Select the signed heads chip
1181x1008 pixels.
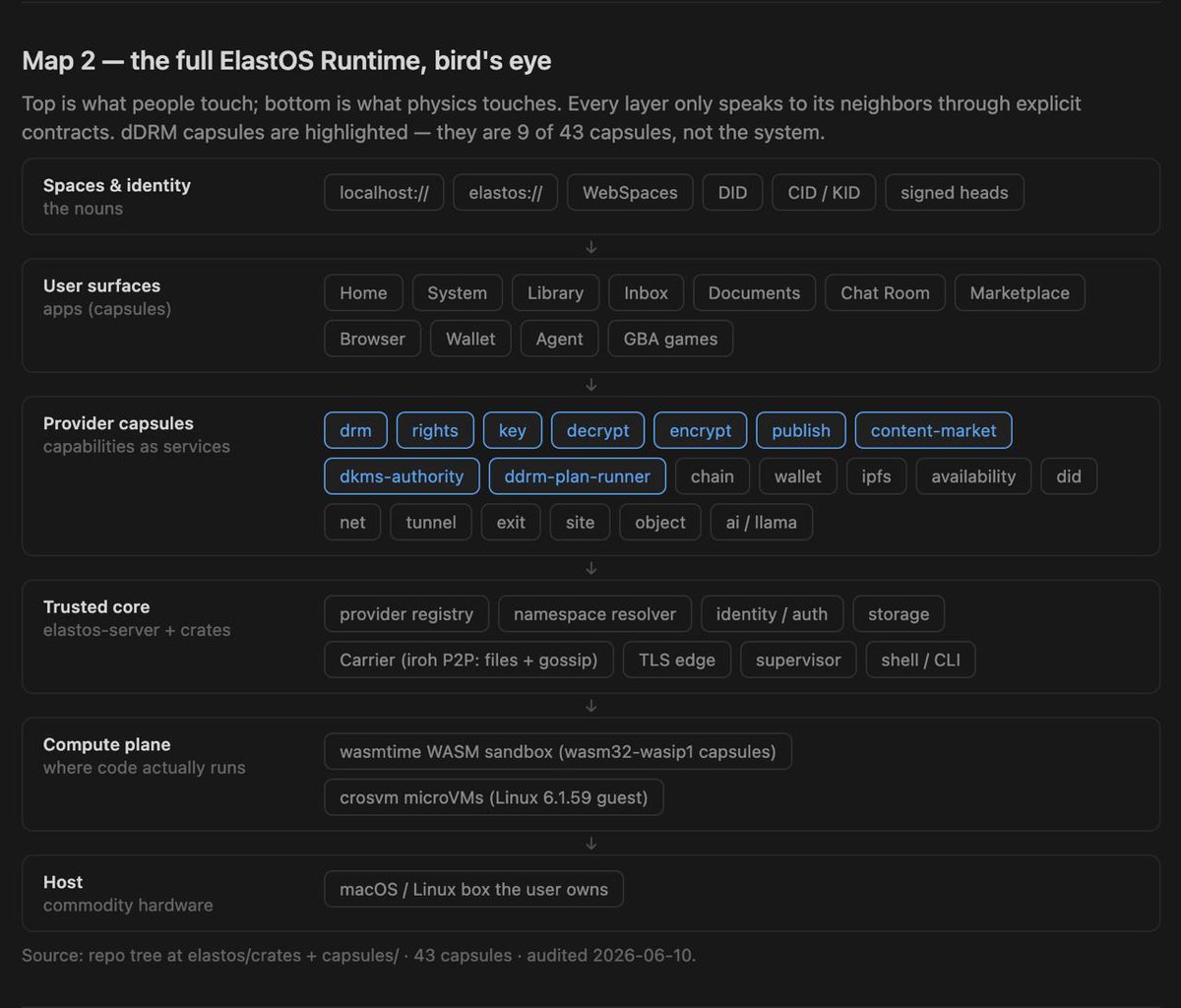pos(954,192)
